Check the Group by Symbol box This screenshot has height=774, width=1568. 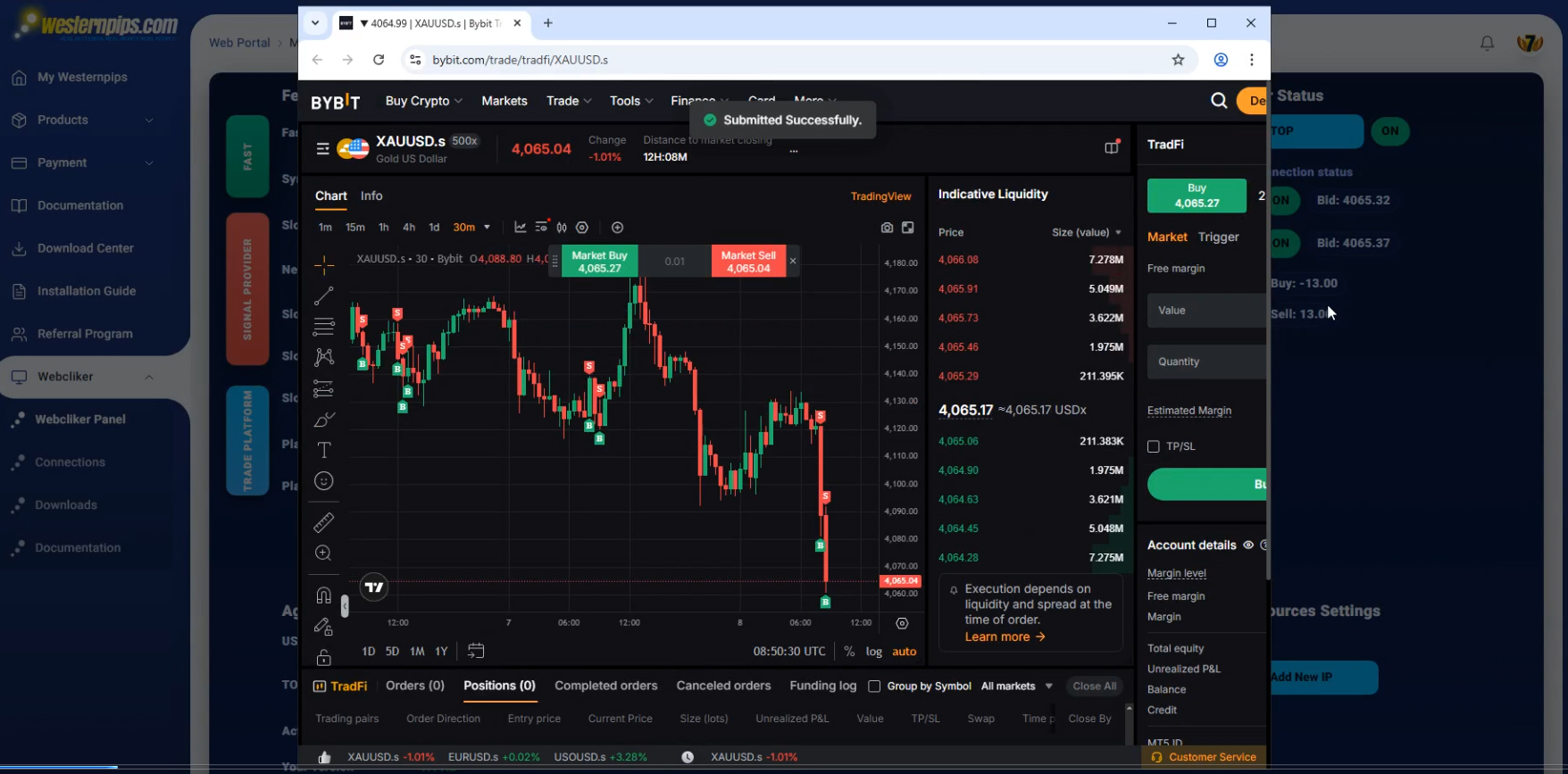[x=874, y=687]
